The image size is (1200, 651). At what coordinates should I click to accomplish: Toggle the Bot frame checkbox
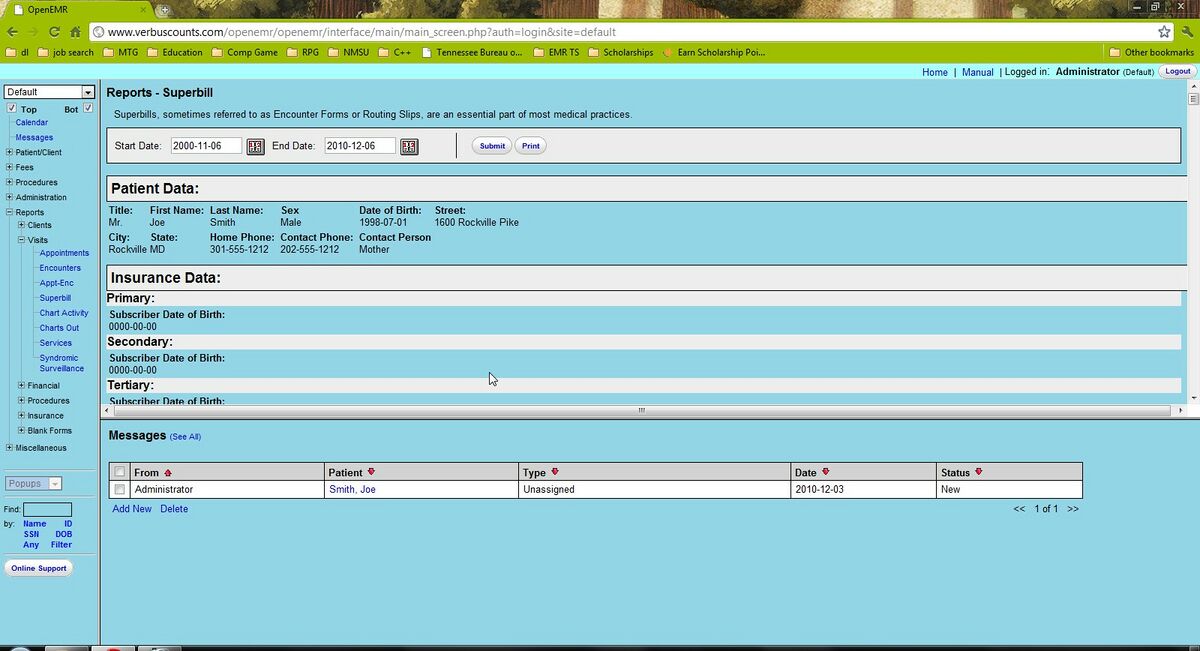(88, 108)
